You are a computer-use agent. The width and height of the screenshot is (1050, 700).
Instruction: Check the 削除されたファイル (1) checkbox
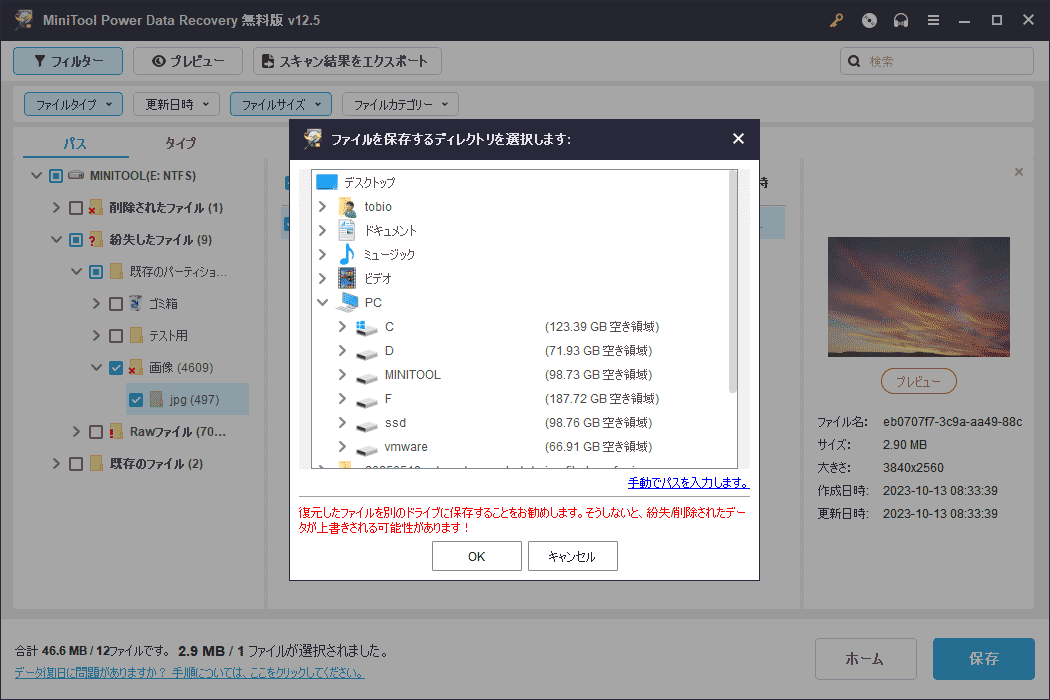[x=76, y=208]
